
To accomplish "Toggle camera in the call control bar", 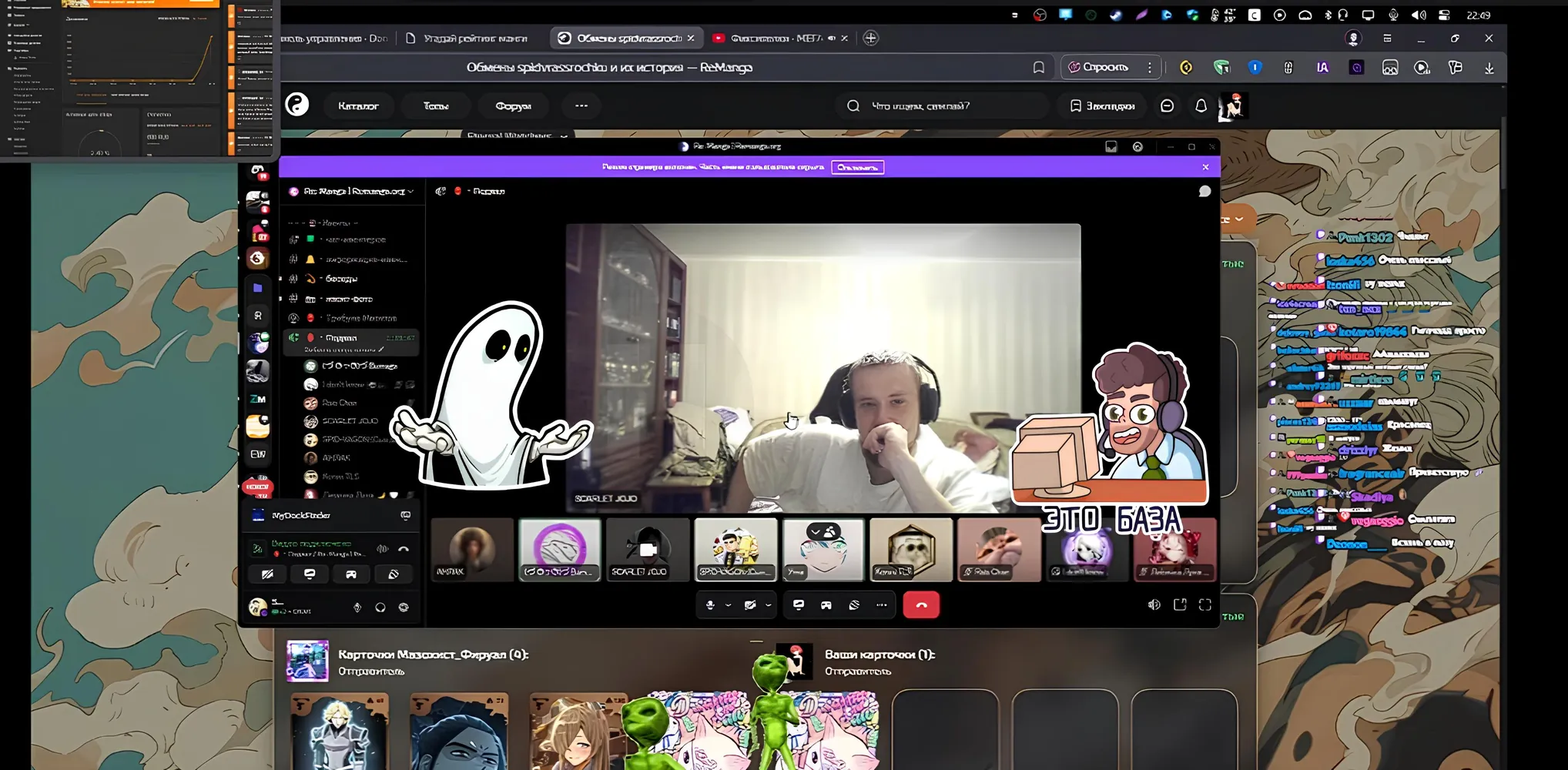I will tap(750, 605).
